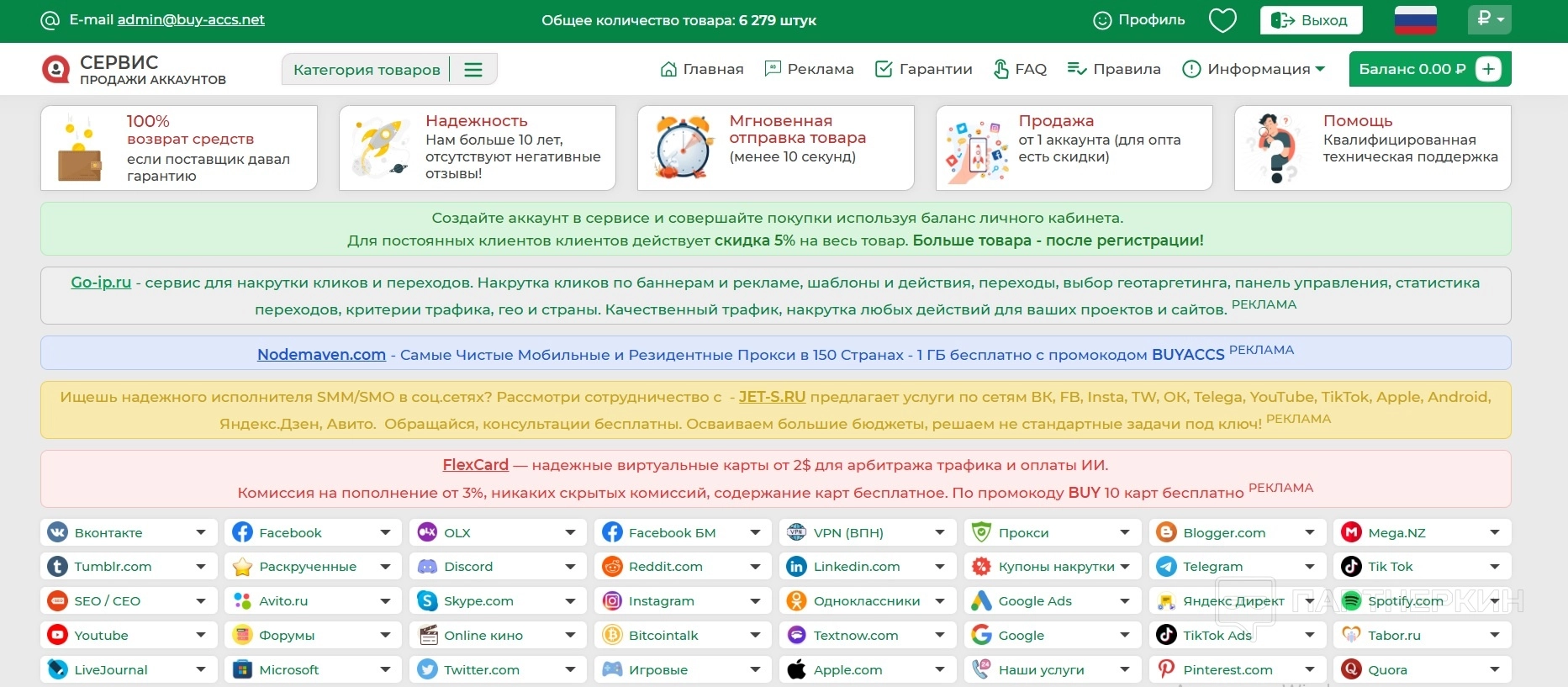Click the Вконтакте VK icon
This screenshot has height=687, width=1568.
[x=57, y=532]
